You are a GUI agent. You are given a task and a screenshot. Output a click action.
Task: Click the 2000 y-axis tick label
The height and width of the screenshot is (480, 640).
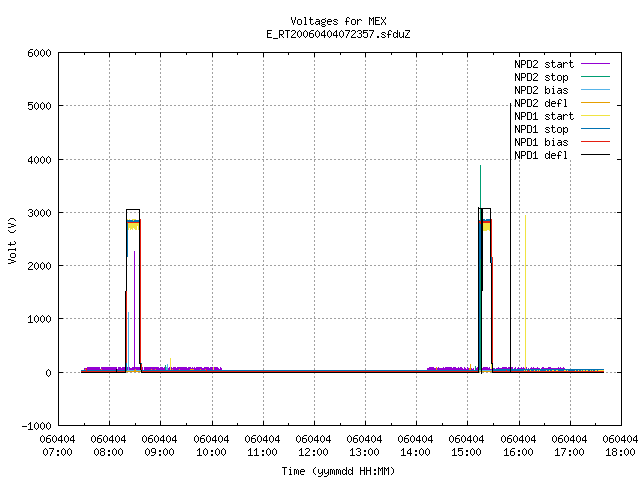point(39,266)
